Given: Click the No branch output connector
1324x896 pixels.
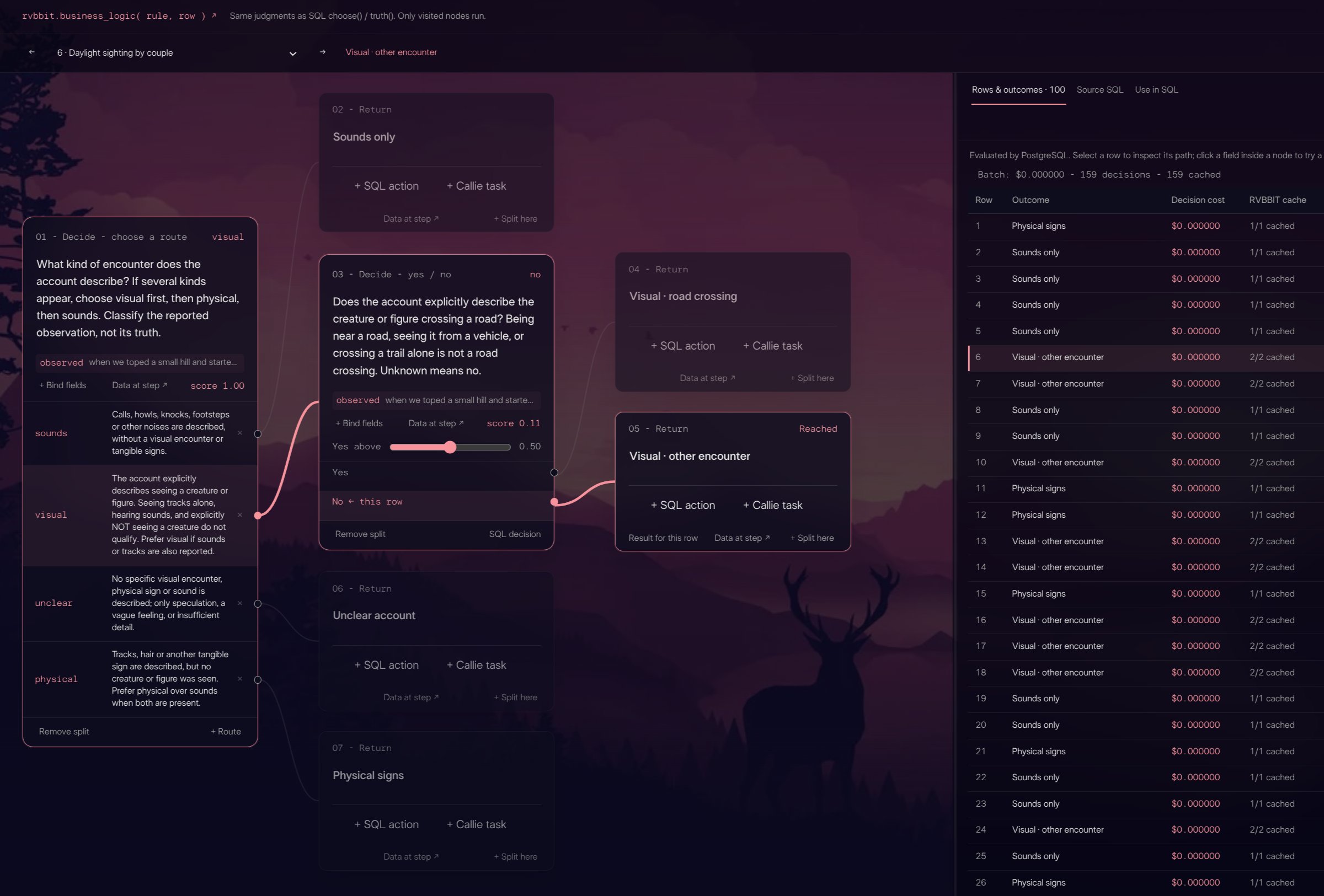Looking at the screenshot, I should click(554, 502).
